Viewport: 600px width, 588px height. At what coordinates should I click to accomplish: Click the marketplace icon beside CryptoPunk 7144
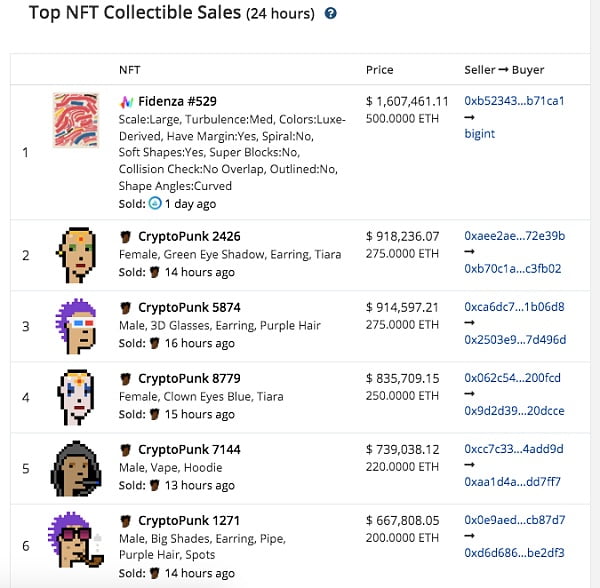(126, 450)
